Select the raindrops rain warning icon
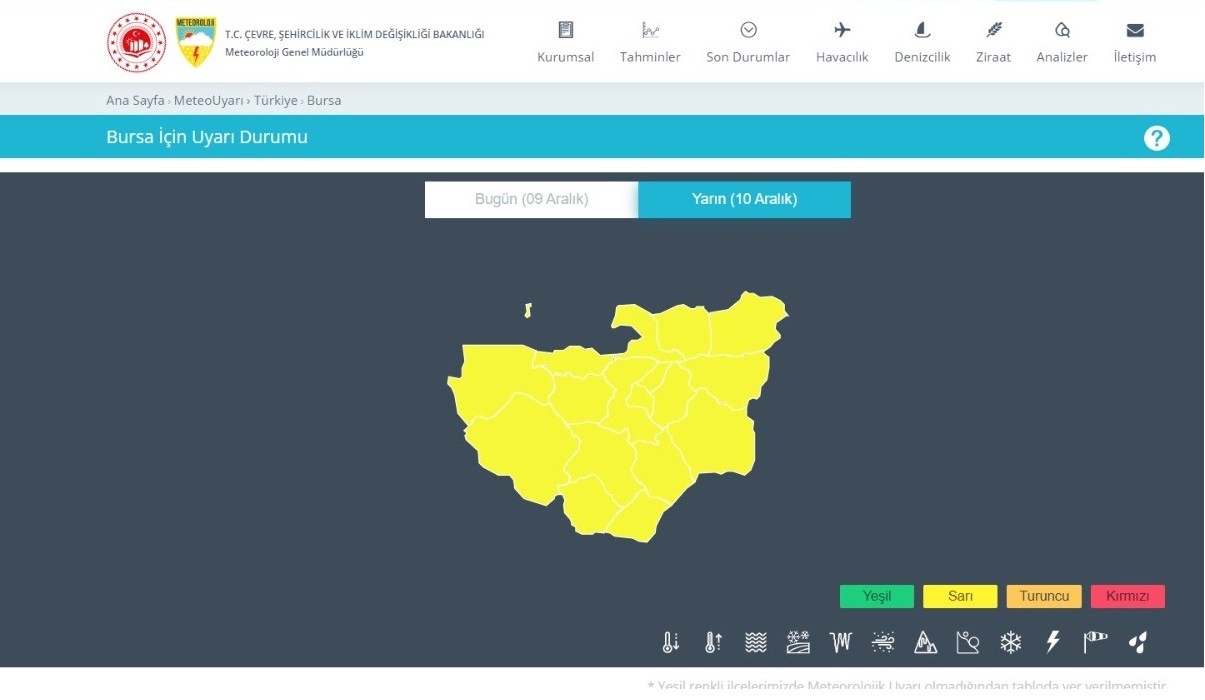The width and height of the screenshot is (1205, 700). pos(1137,642)
